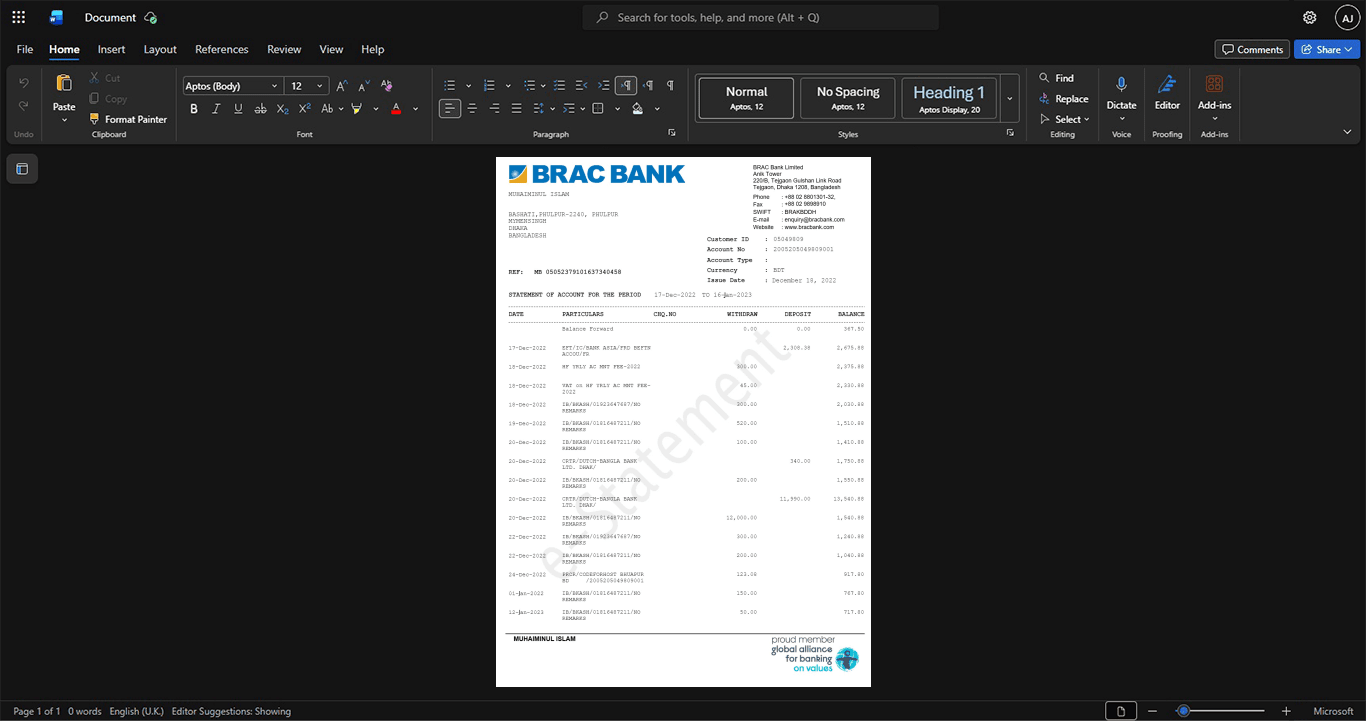Screen dimensions: 1366x721
Task: Open the font size 12 dropdown
Action: [320, 86]
